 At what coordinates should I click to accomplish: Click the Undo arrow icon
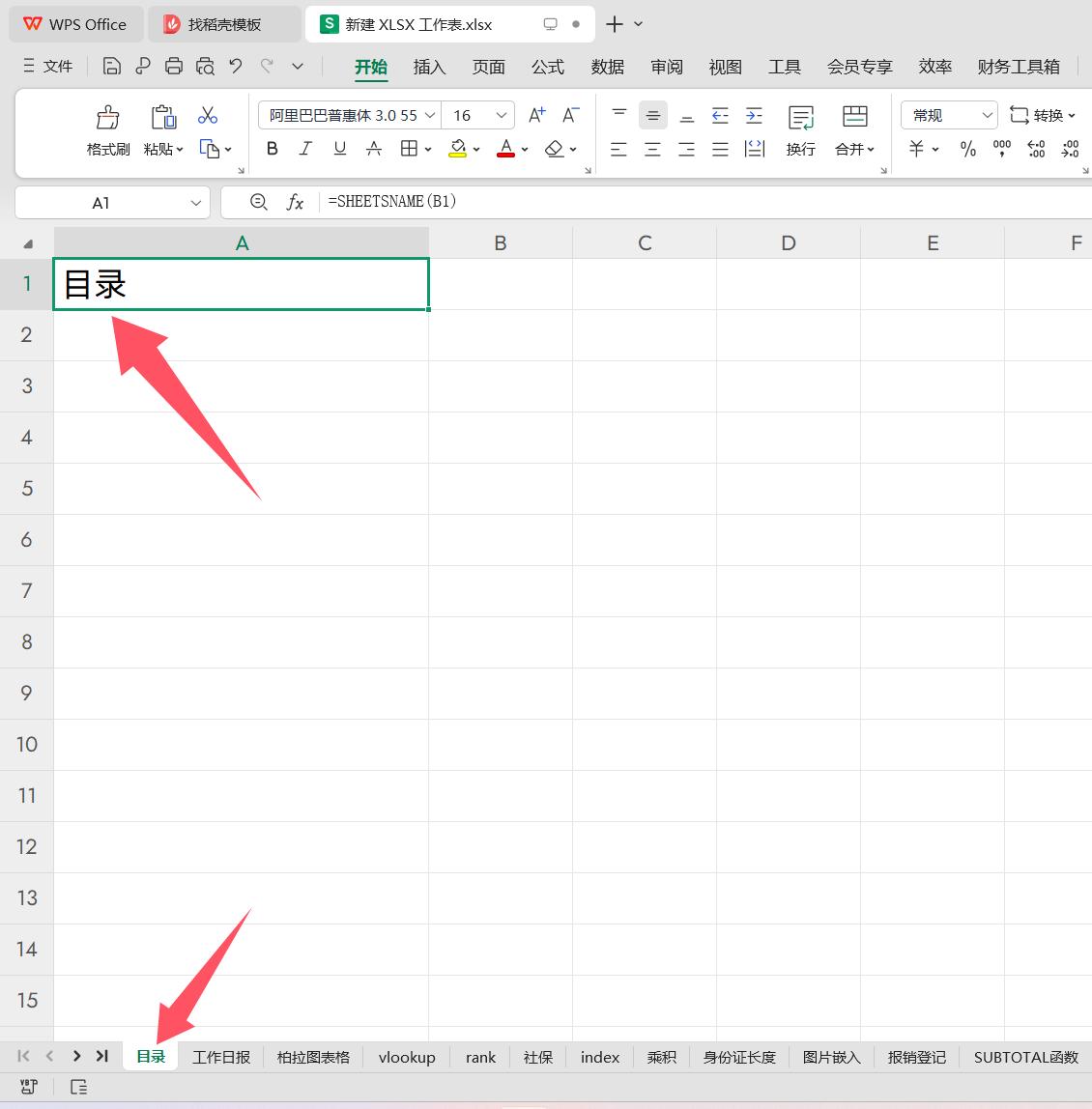click(x=236, y=66)
